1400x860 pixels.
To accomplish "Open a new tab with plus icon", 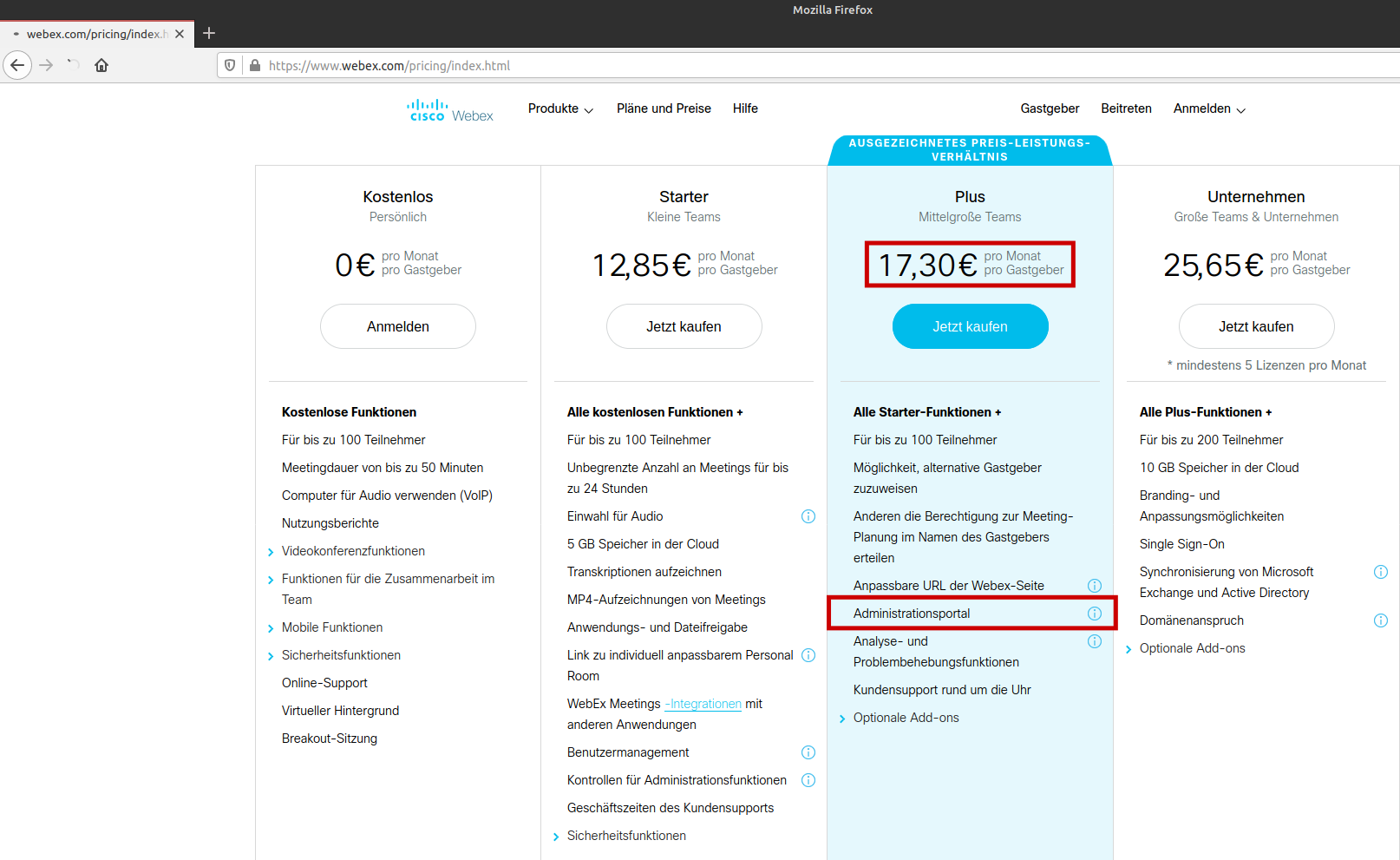I will click(x=209, y=33).
